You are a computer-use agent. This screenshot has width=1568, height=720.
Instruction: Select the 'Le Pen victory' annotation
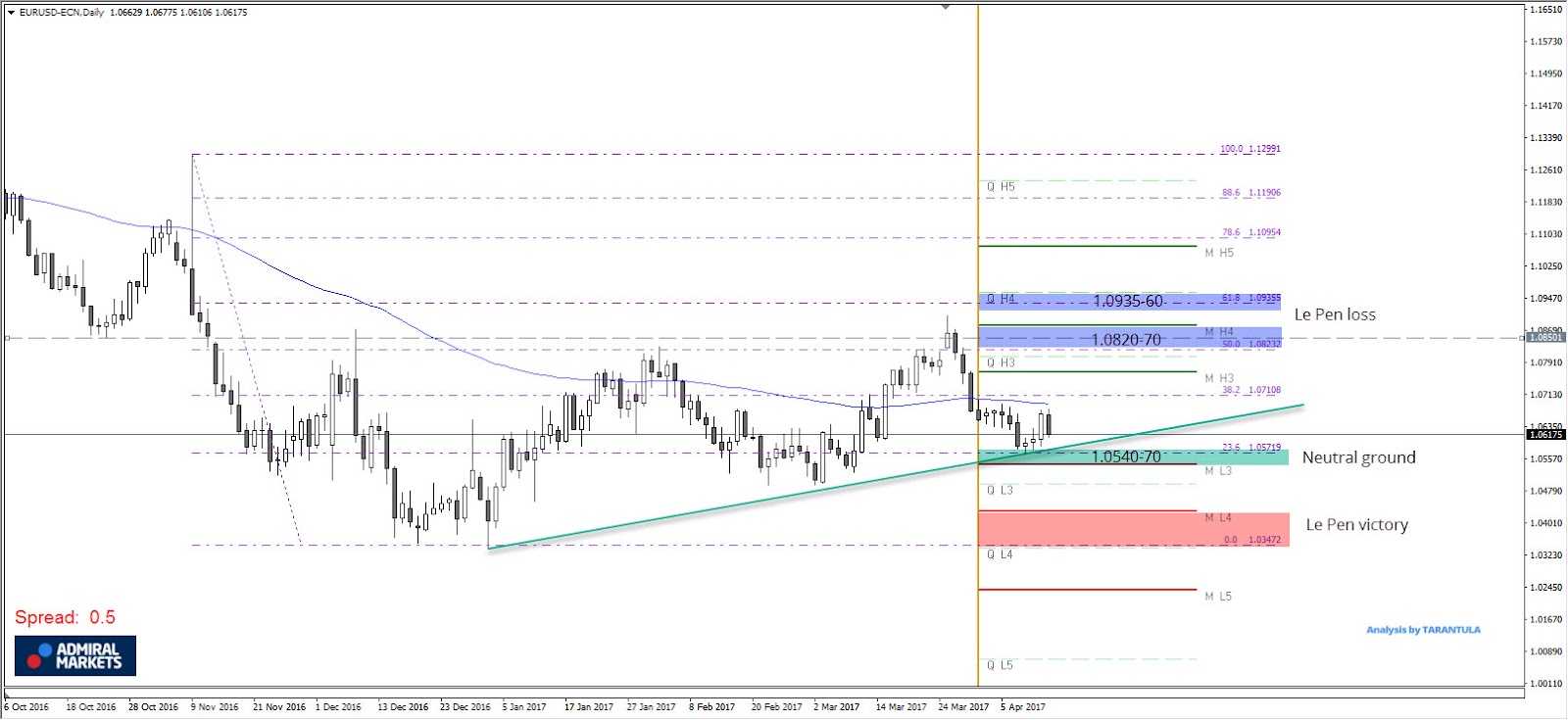tap(1356, 525)
